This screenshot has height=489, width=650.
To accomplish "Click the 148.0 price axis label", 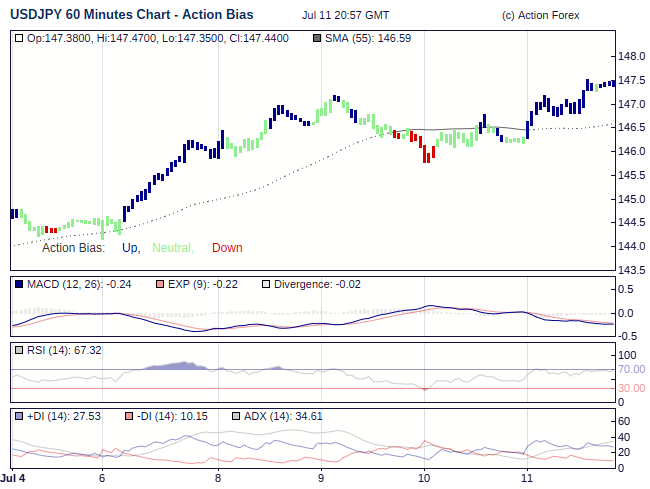I will 631,56.
